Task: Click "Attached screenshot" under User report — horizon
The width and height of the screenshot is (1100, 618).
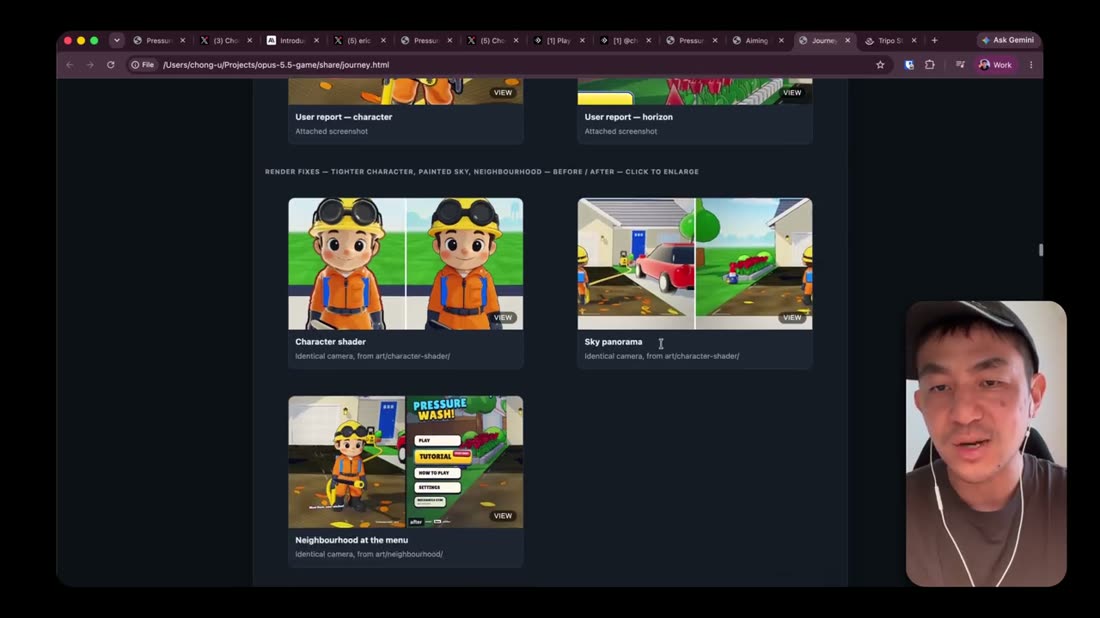Action: click(621, 131)
